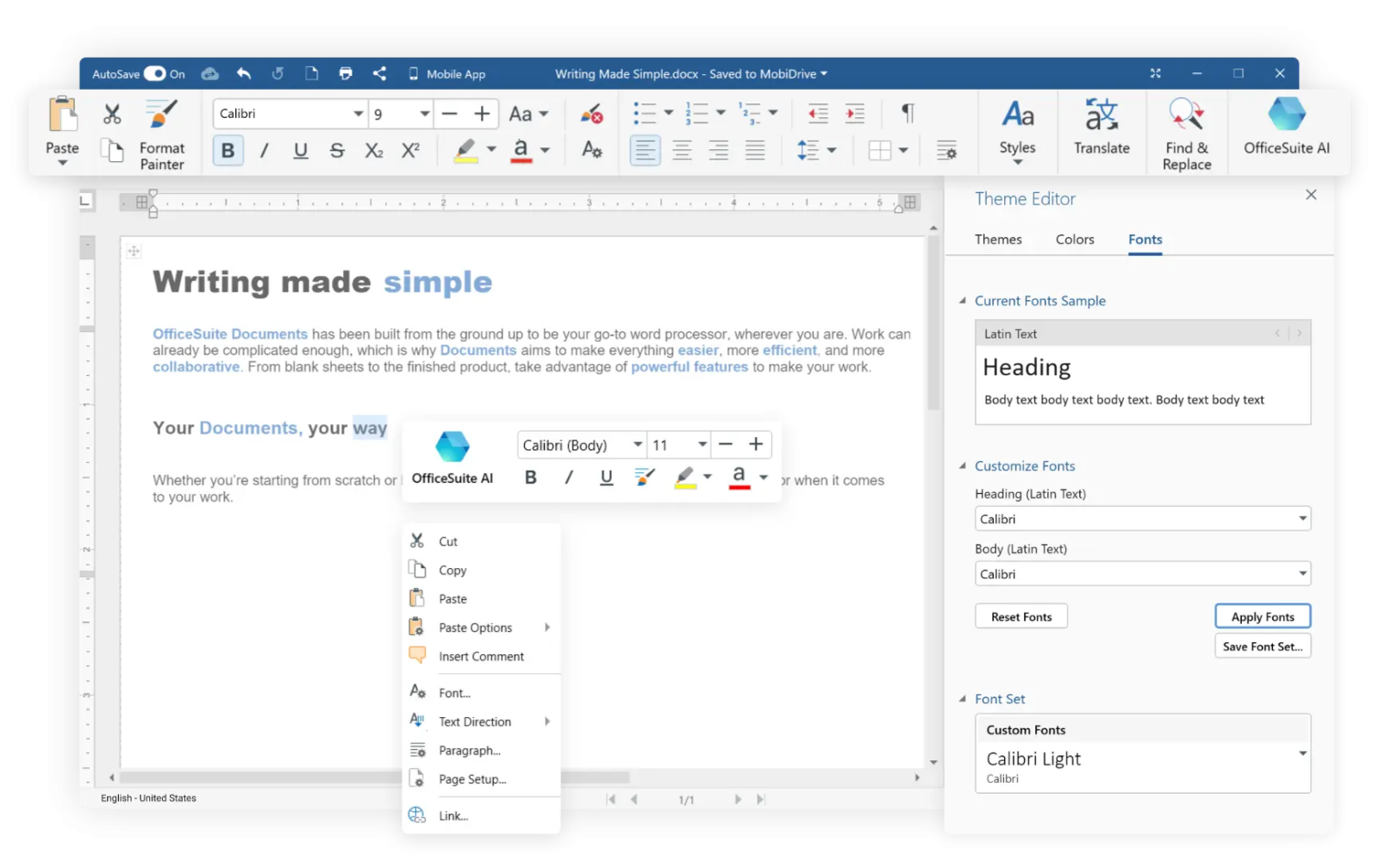Click the format painter icon in the mini toolbar
The width and height of the screenshot is (1379, 868).
pyautogui.click(x=644, y=478)
